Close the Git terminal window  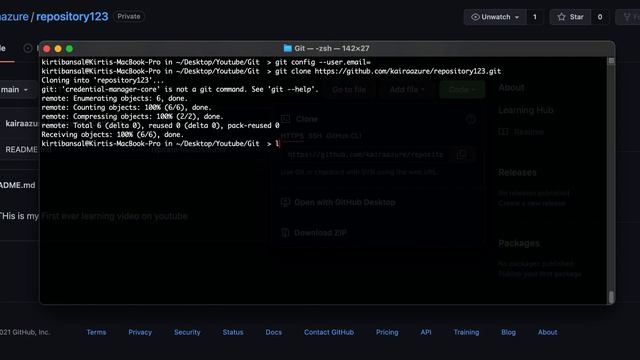[x=47, y=49]
